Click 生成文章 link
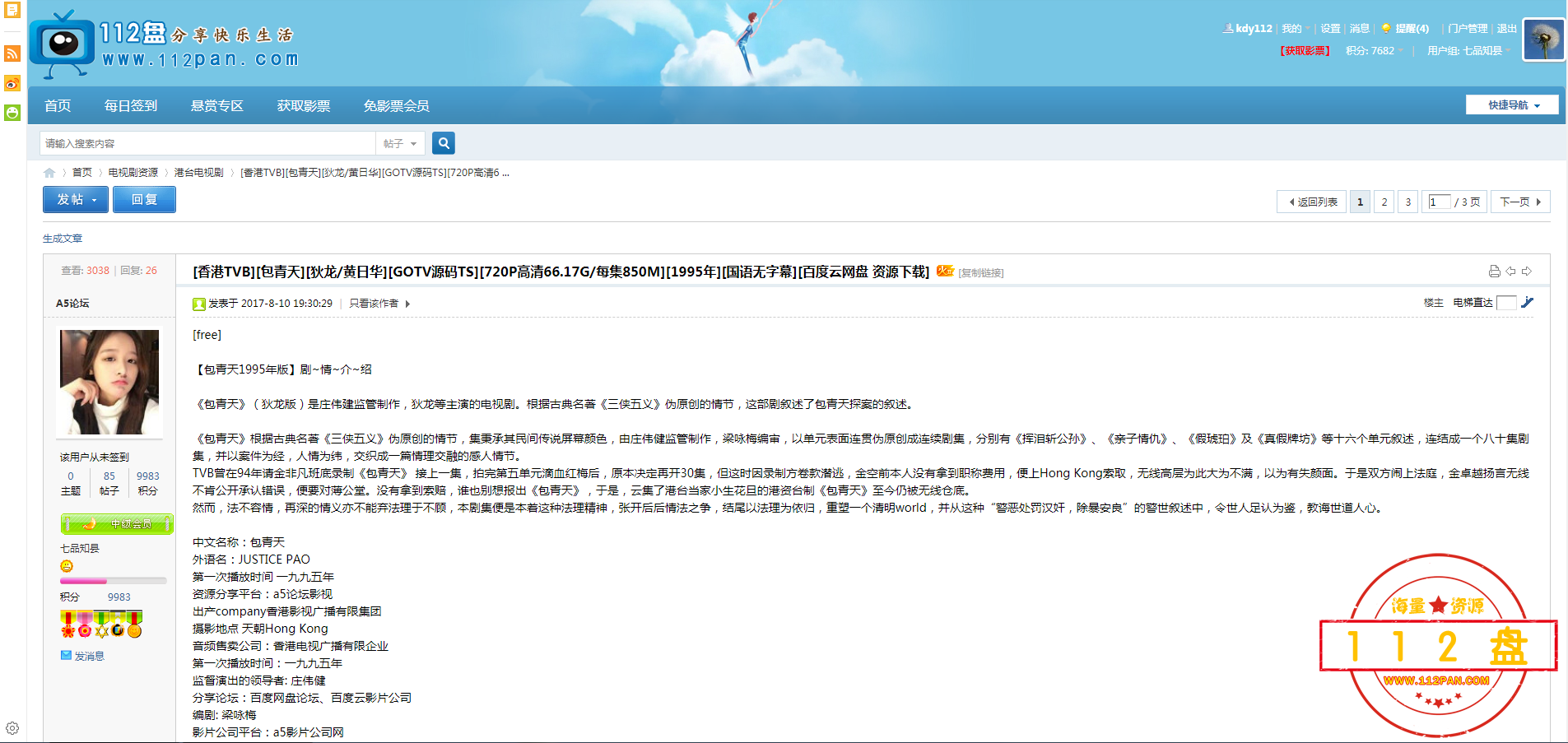 point(63,239)
